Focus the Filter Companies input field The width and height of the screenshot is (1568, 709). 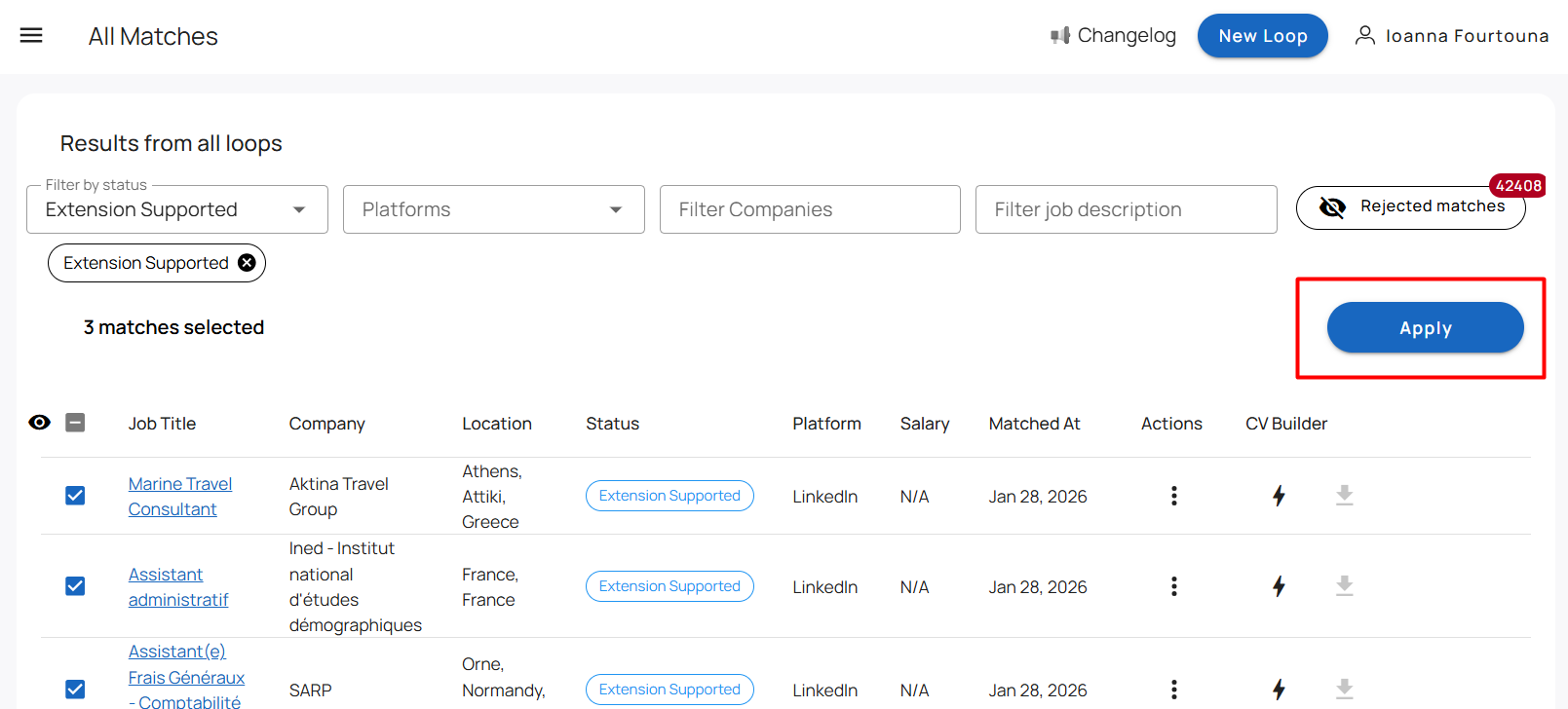[810, 209]
